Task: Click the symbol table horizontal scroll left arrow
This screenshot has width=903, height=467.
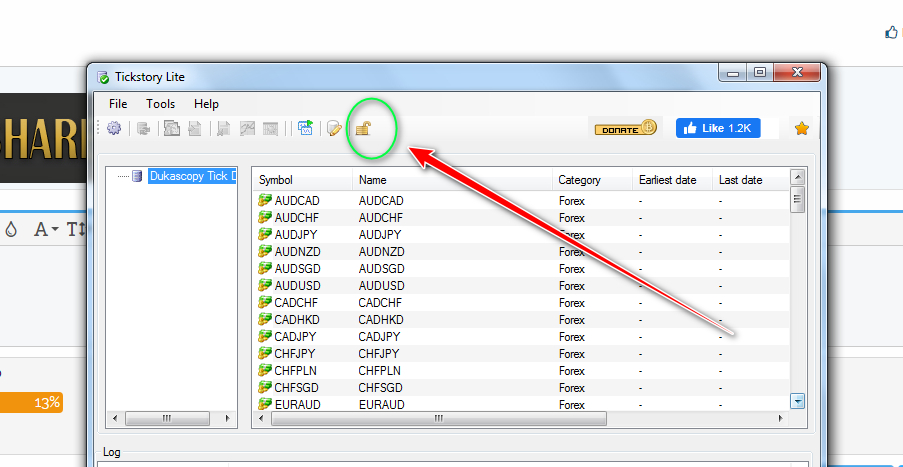Action: [263, 418]
